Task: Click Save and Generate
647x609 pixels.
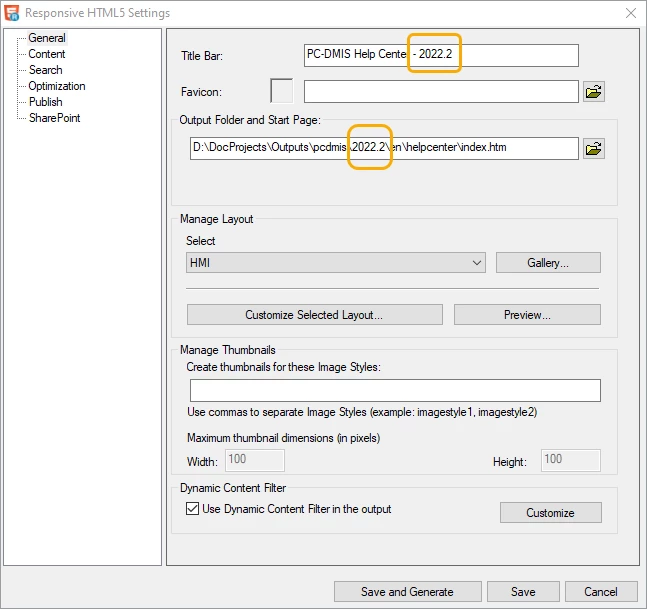Action: (x=407, y=592)
